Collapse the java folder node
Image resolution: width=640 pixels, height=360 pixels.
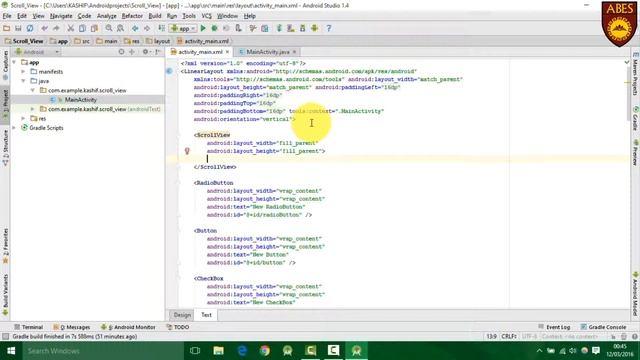coord(23,81)
